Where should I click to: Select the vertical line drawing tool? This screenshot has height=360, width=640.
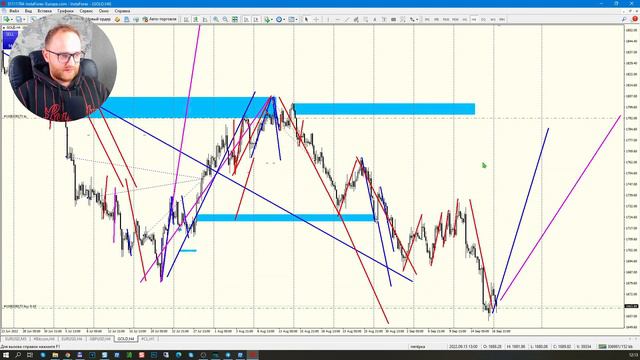(x=328, y=19)
